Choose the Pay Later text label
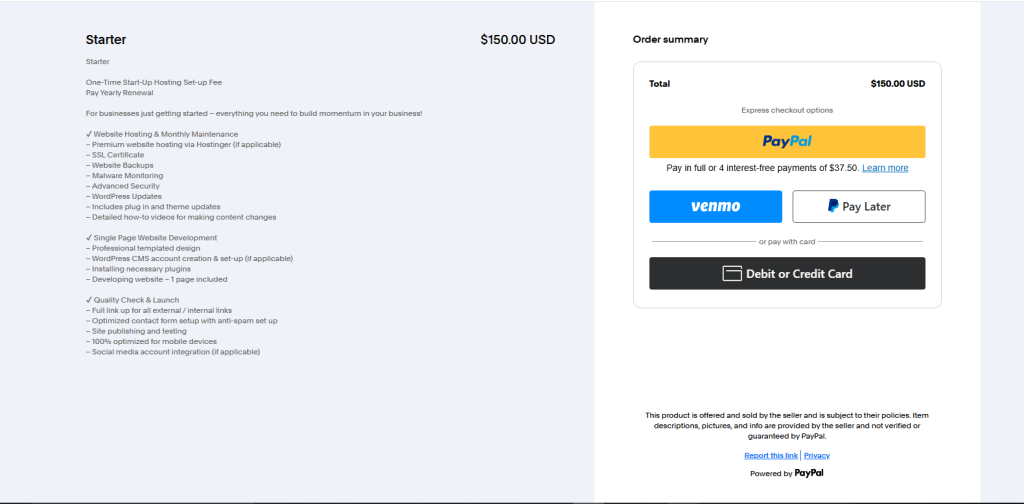 (866, 207)
